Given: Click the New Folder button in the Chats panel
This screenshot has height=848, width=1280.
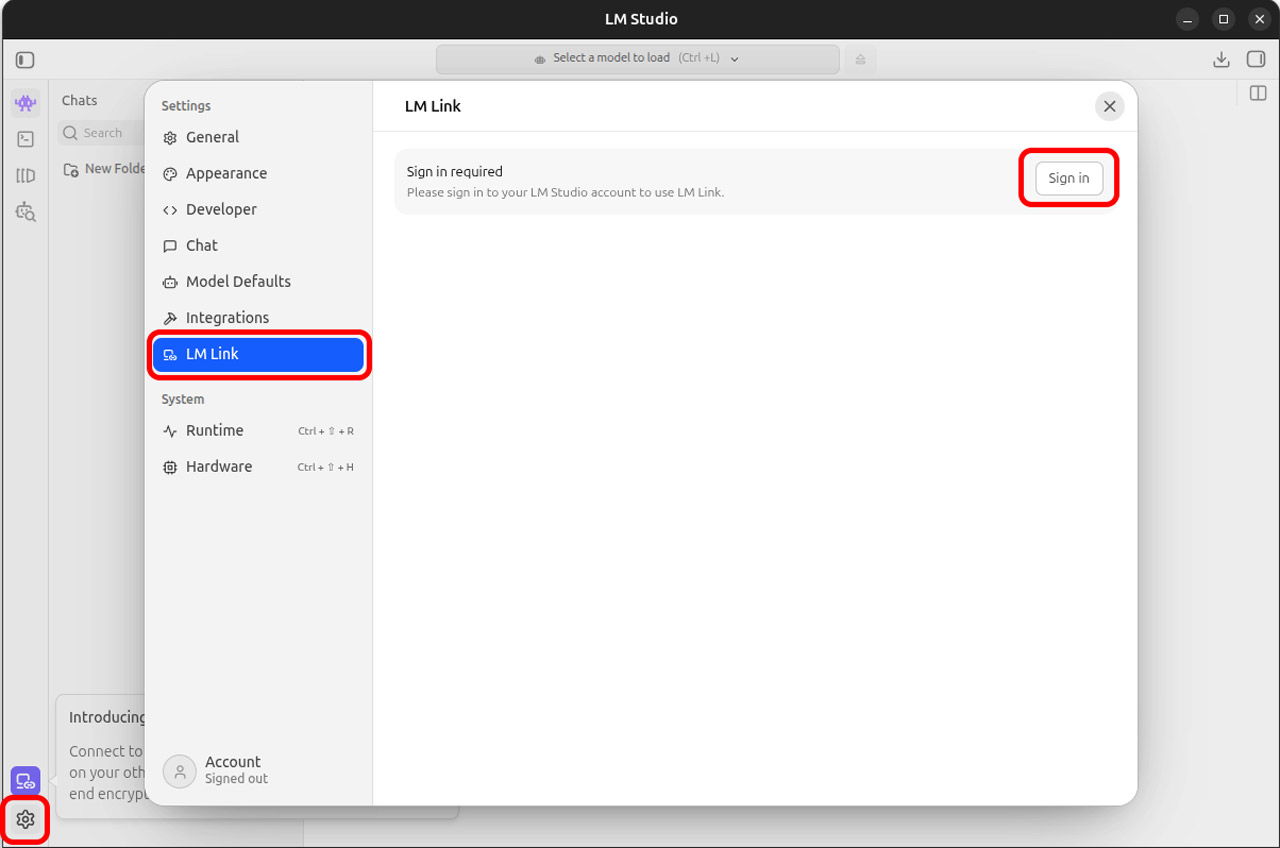Looking at the screenshot, I should coord(104,169).
